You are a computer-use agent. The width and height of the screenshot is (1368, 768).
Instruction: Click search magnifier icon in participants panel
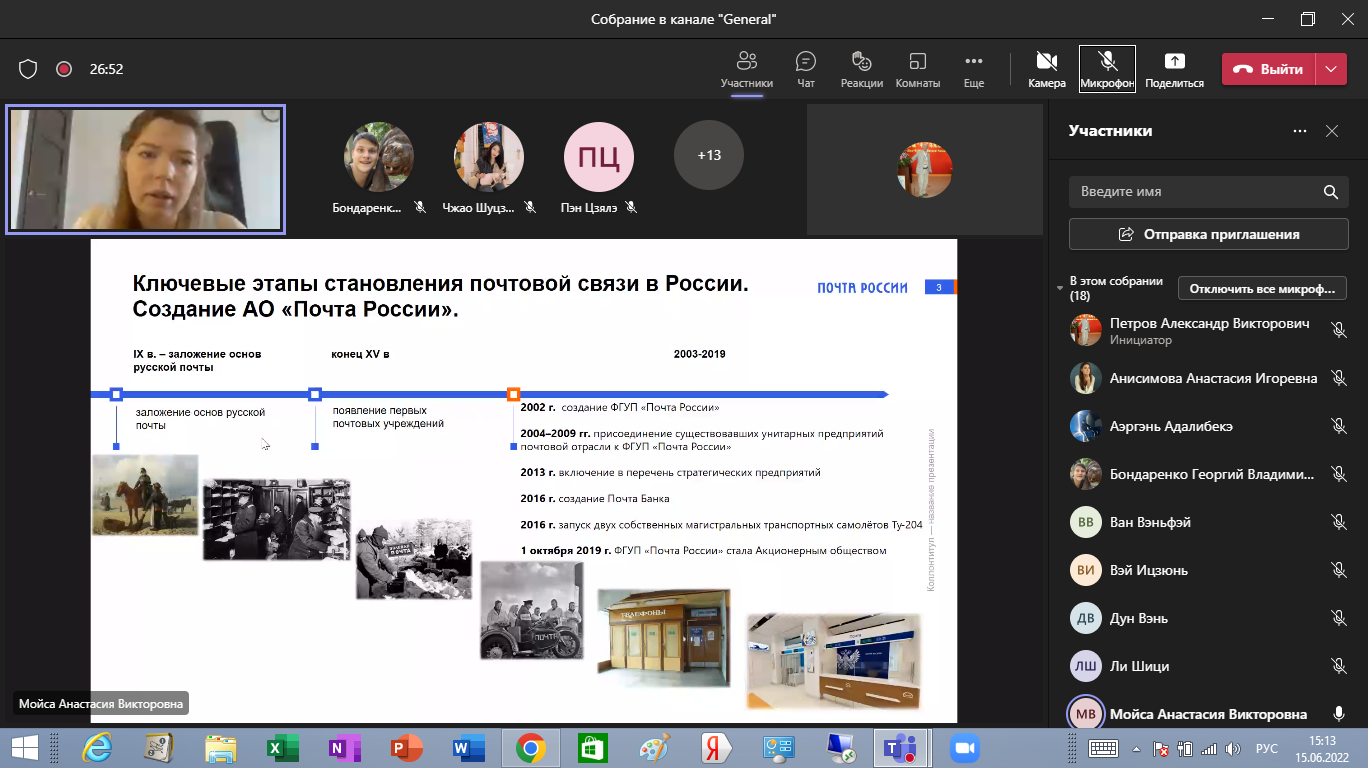click(x=1330, y=191)
